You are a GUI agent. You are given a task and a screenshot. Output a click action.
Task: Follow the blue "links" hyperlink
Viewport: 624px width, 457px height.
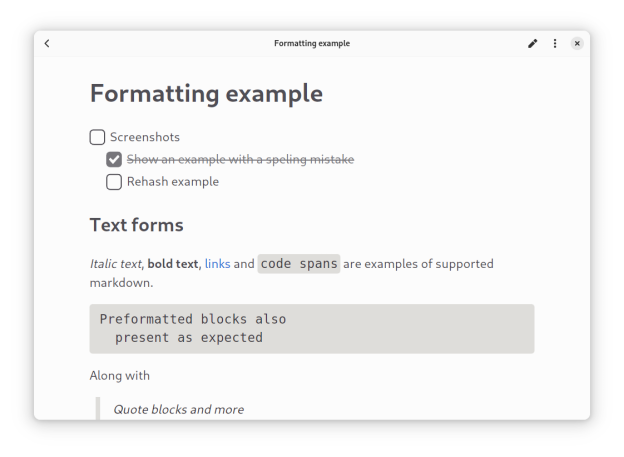click(x=217, y=264)
